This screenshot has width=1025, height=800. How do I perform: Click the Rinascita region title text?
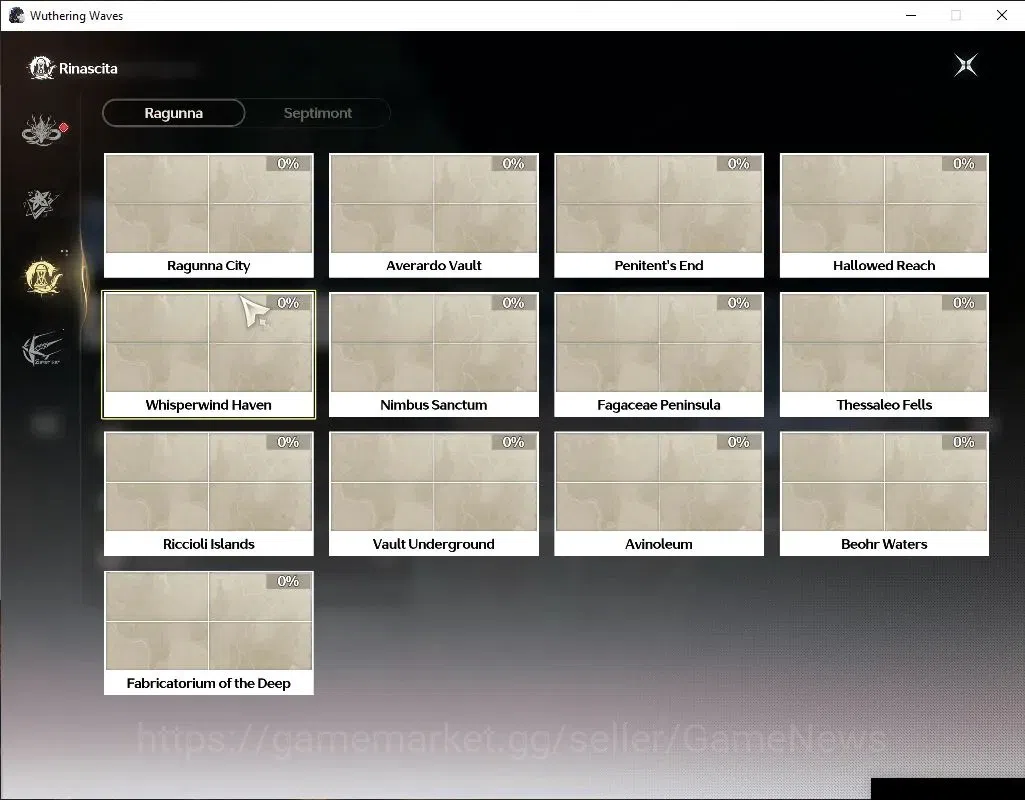pyautogui.click(x=88, y=69)
